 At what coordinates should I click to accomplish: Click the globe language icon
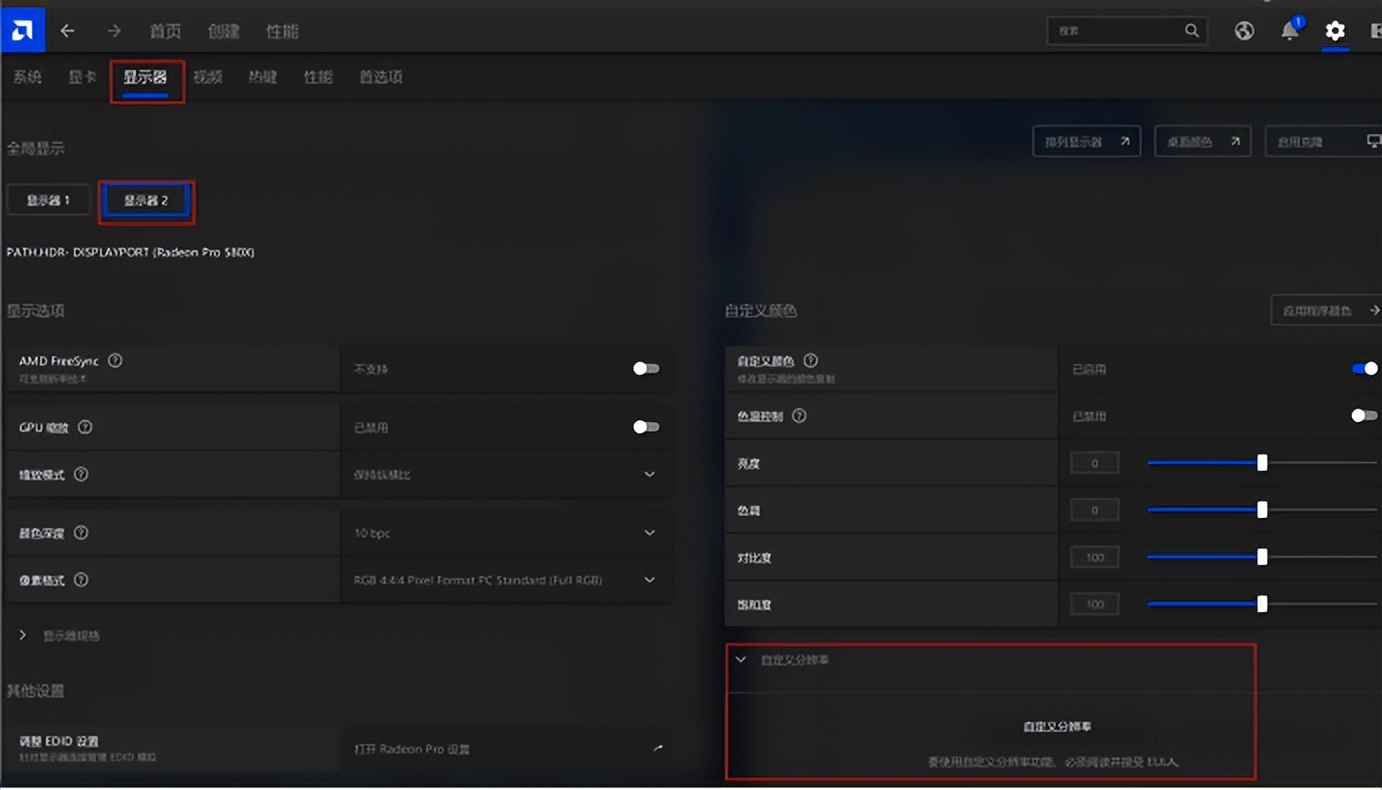point(1243,31)
